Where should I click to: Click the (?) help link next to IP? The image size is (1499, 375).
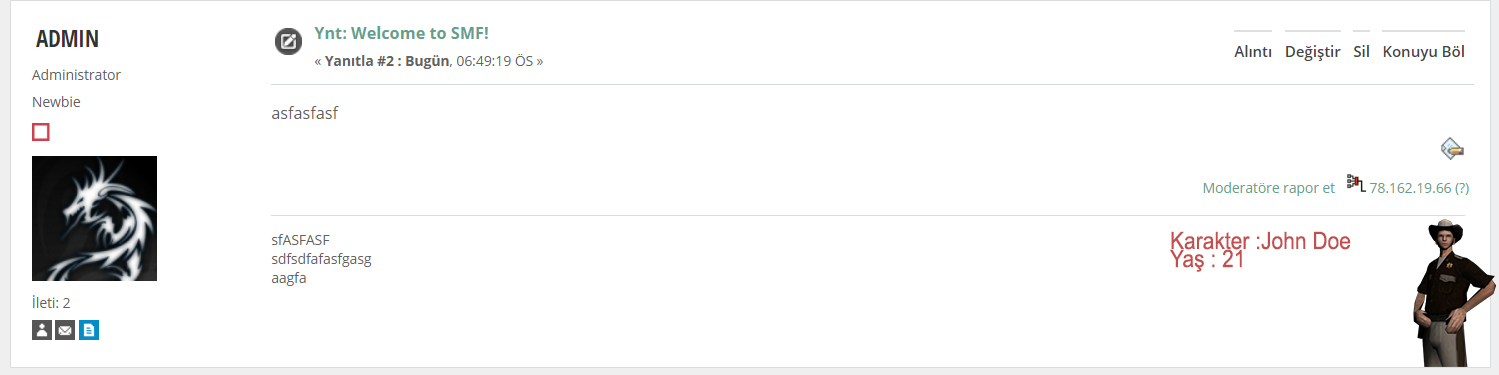(1462, 187)
